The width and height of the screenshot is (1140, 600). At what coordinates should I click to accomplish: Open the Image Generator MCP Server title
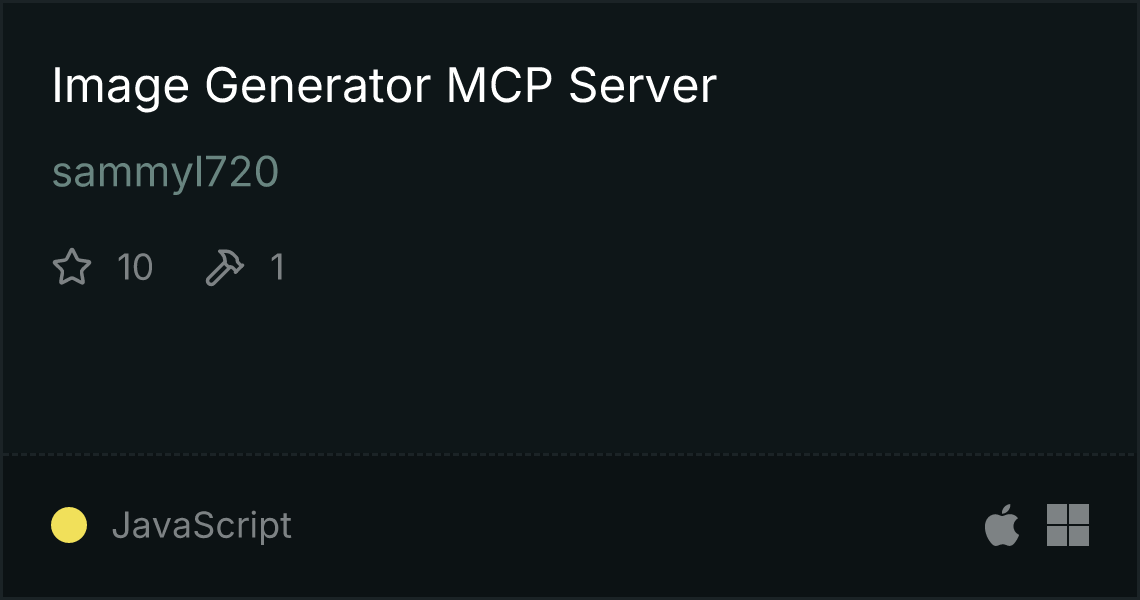[385, 86]
